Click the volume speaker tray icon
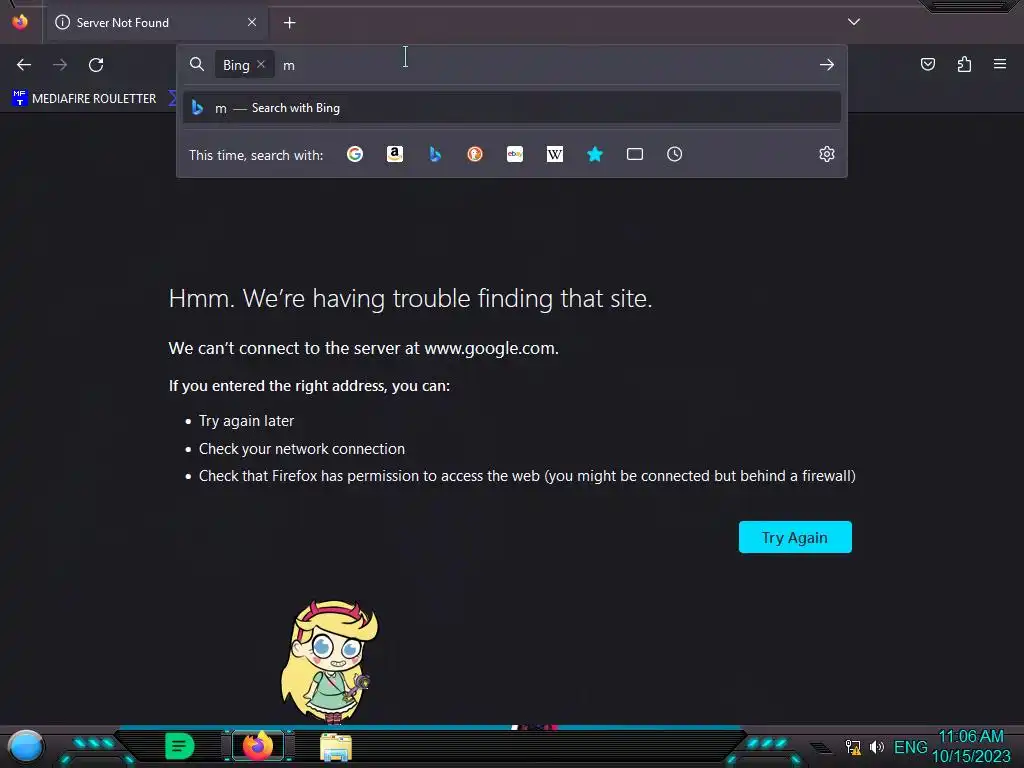 pyautogui.click(x=876, y=747)
